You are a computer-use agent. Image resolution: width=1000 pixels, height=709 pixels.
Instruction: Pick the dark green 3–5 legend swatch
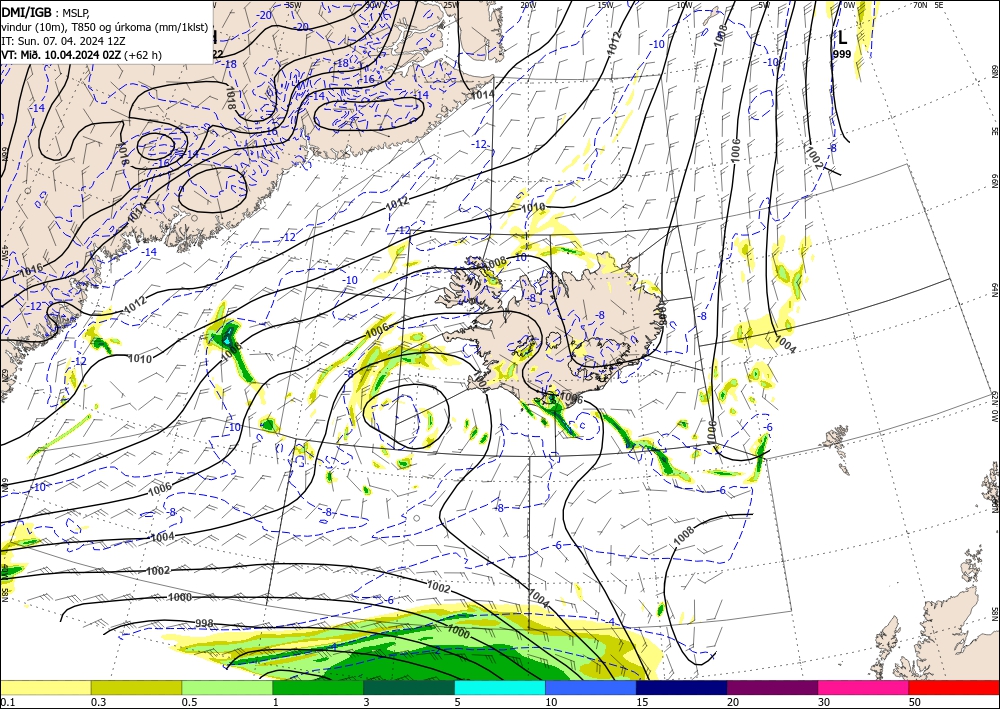coord(409,688)
